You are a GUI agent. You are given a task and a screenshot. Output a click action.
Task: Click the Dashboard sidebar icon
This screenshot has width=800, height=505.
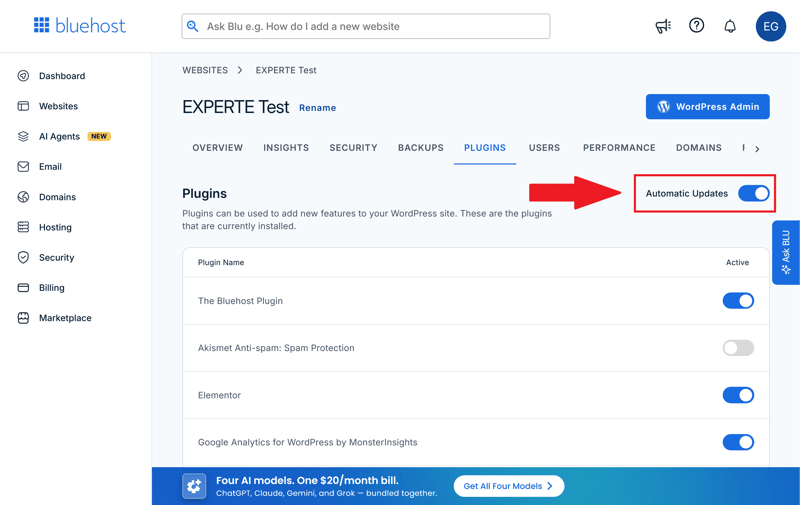(23, 76)
